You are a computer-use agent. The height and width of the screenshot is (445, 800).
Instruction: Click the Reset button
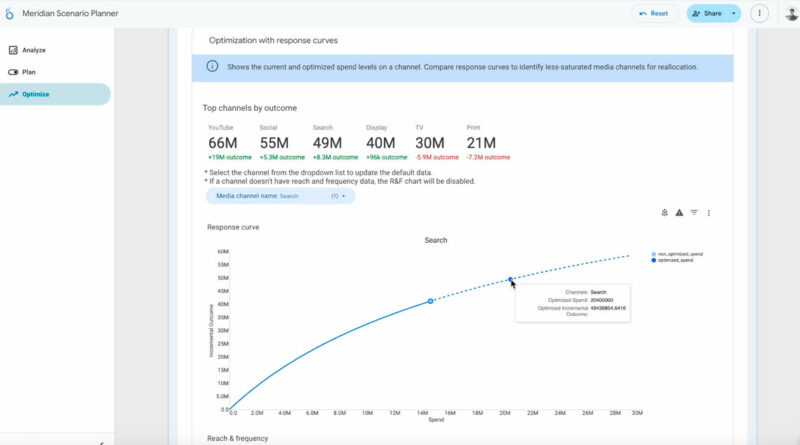[x=653, y=13]
